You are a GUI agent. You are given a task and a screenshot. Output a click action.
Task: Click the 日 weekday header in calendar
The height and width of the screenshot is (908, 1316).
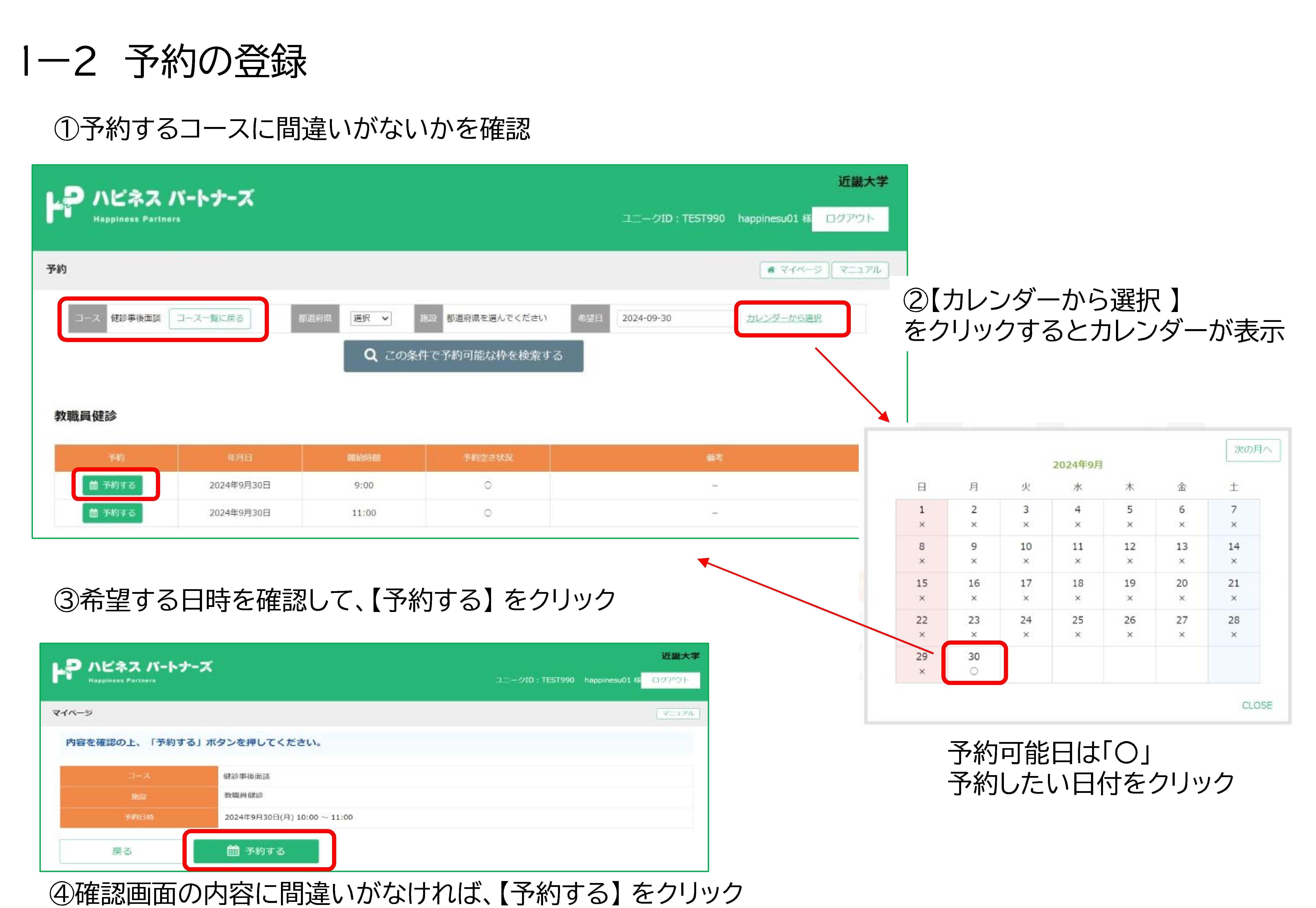pyautogui.click(x=922, y=487)
